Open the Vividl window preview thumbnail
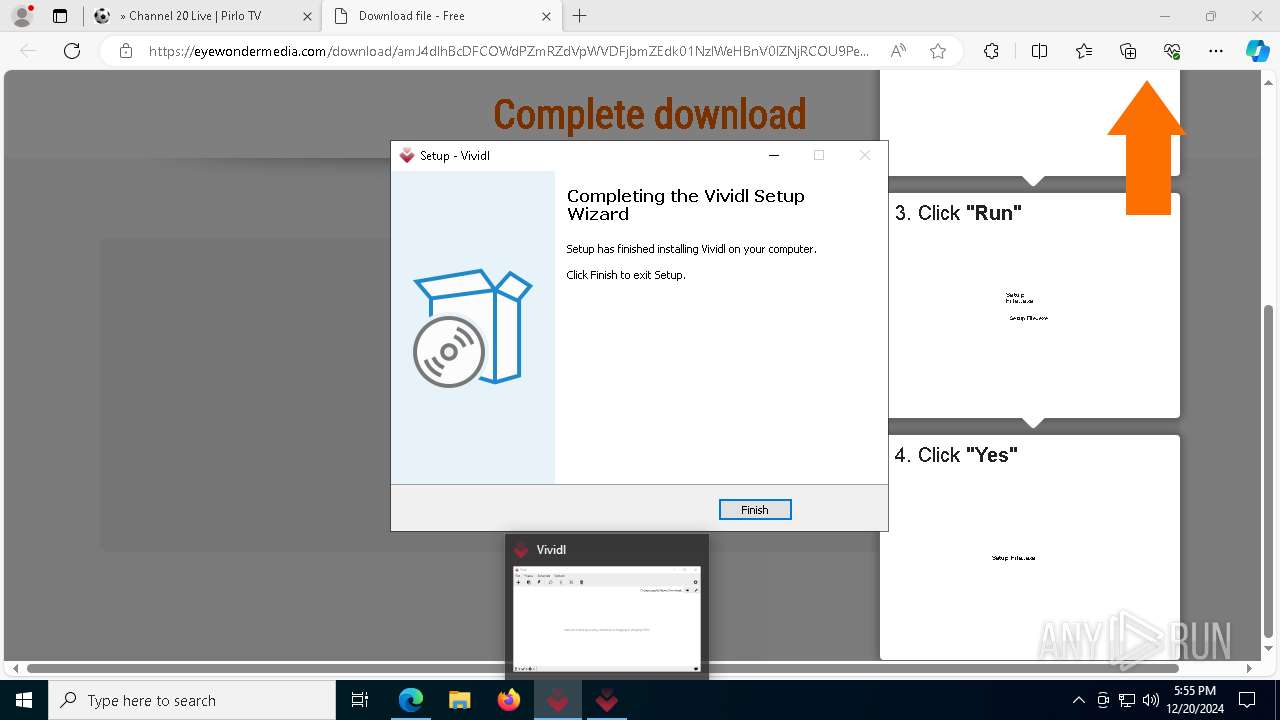Viewport: 1280px width, 720px height. point(607,618)
